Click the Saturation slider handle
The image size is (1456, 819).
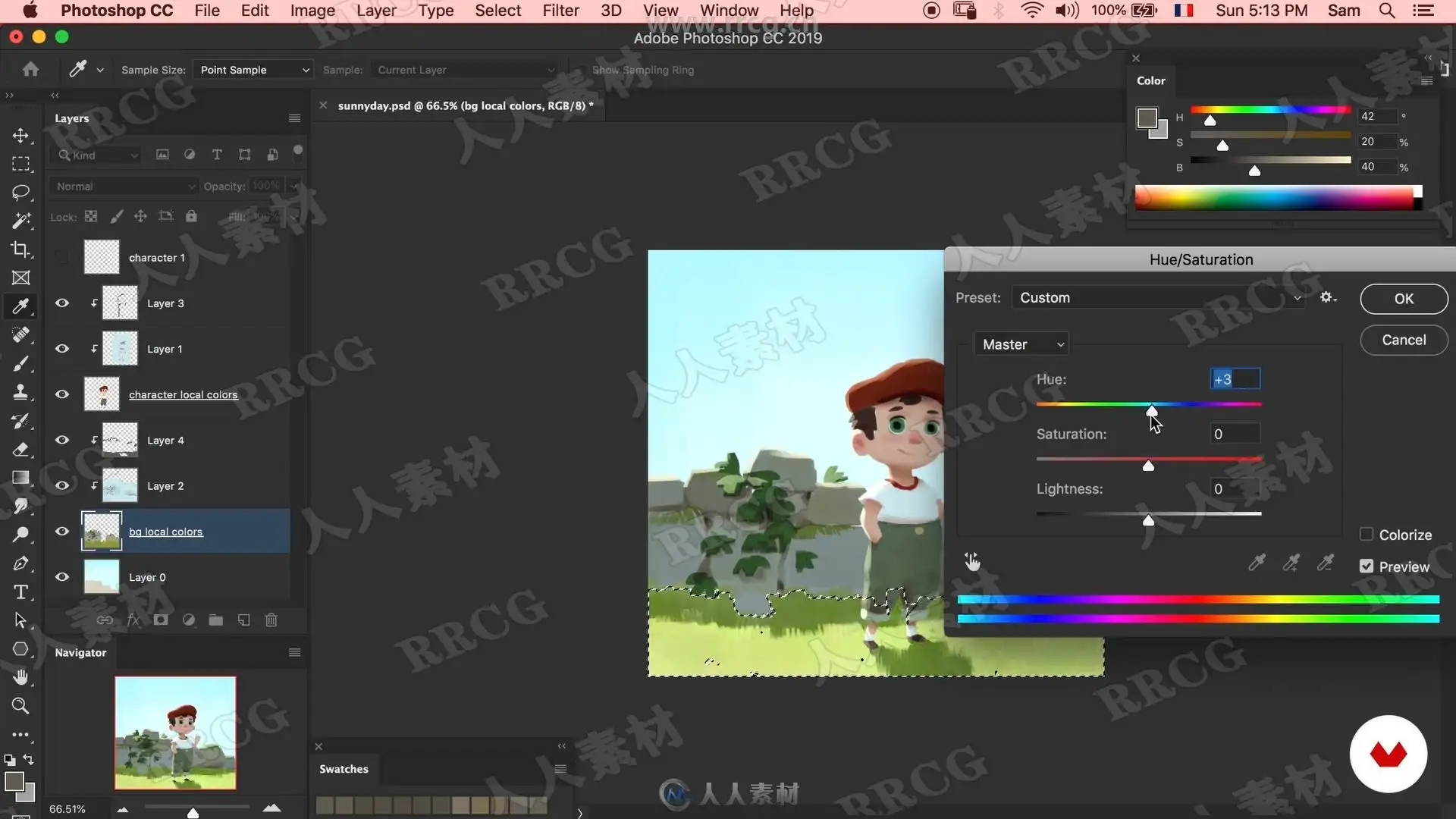click(1148, 466)
